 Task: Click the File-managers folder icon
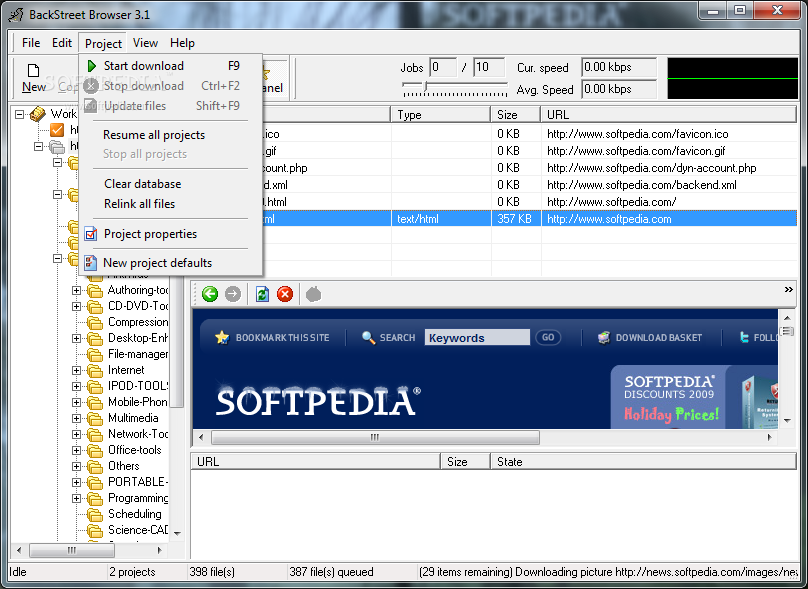click(x=95, y=355)
